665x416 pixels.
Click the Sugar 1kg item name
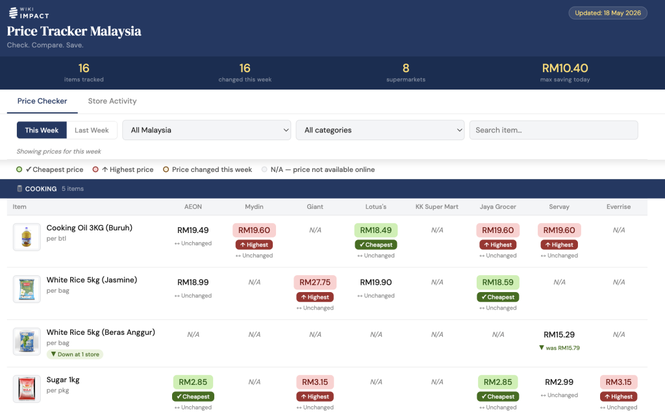tap(63, 380)
